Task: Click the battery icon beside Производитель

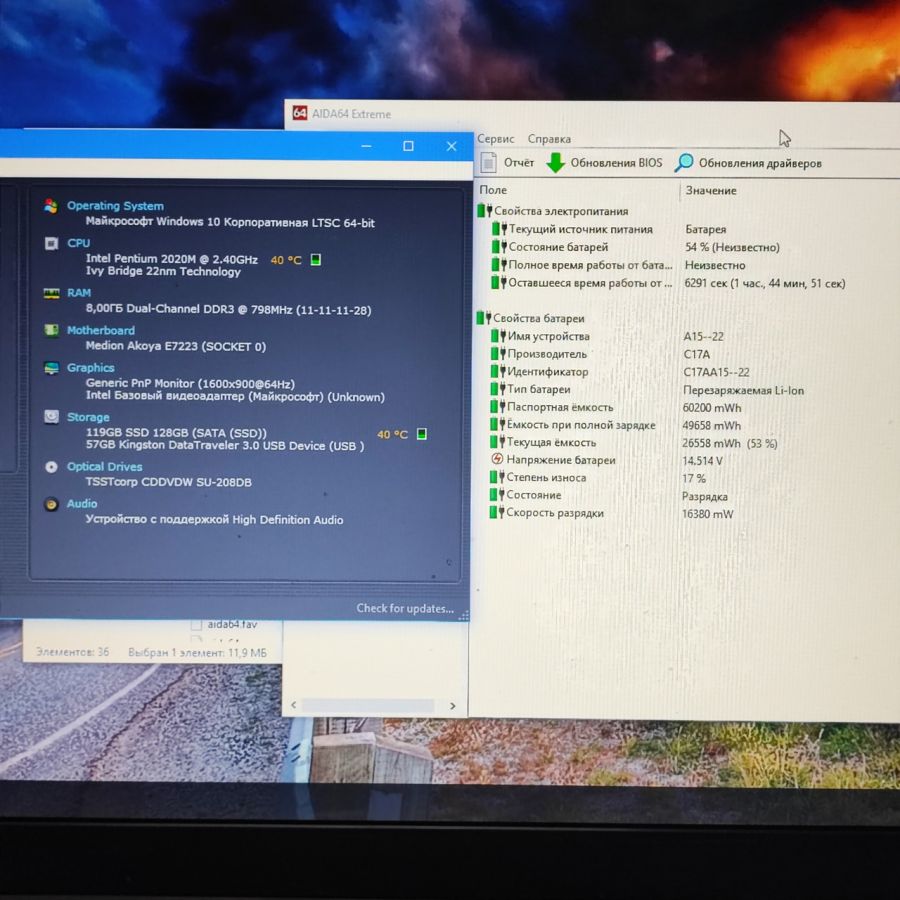Action: 498,353
